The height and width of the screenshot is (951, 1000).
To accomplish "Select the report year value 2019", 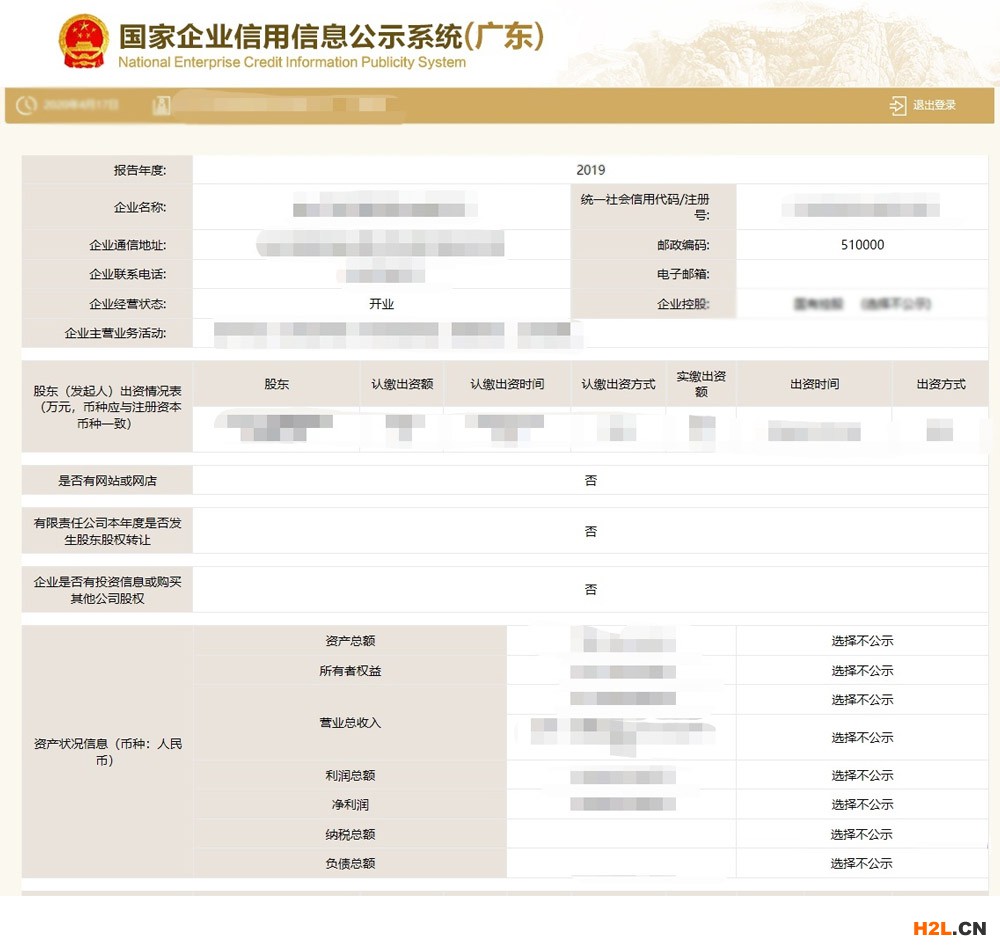I will tap(590, 170).
